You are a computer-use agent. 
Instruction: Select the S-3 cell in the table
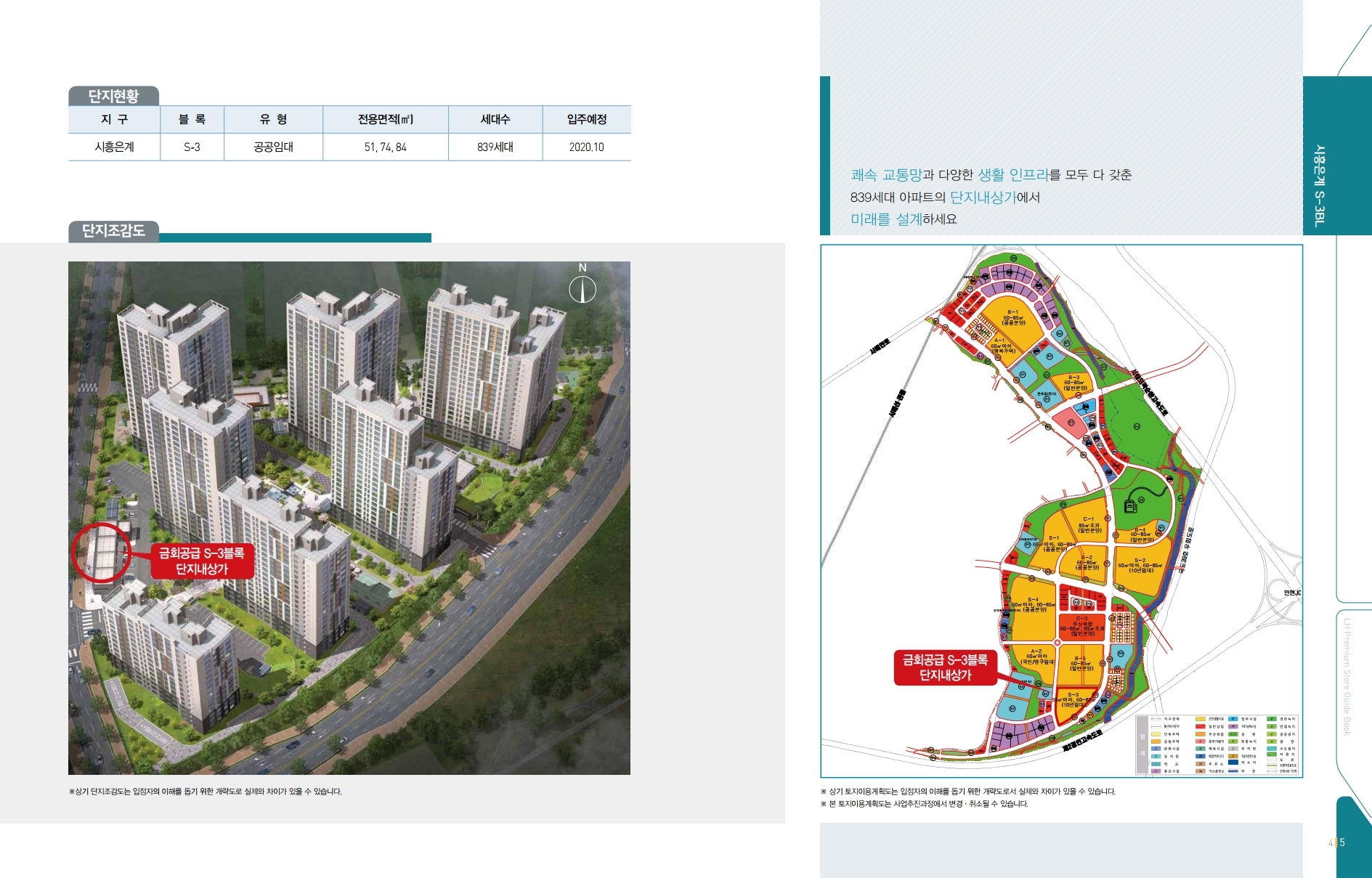(x=192, y=147)
